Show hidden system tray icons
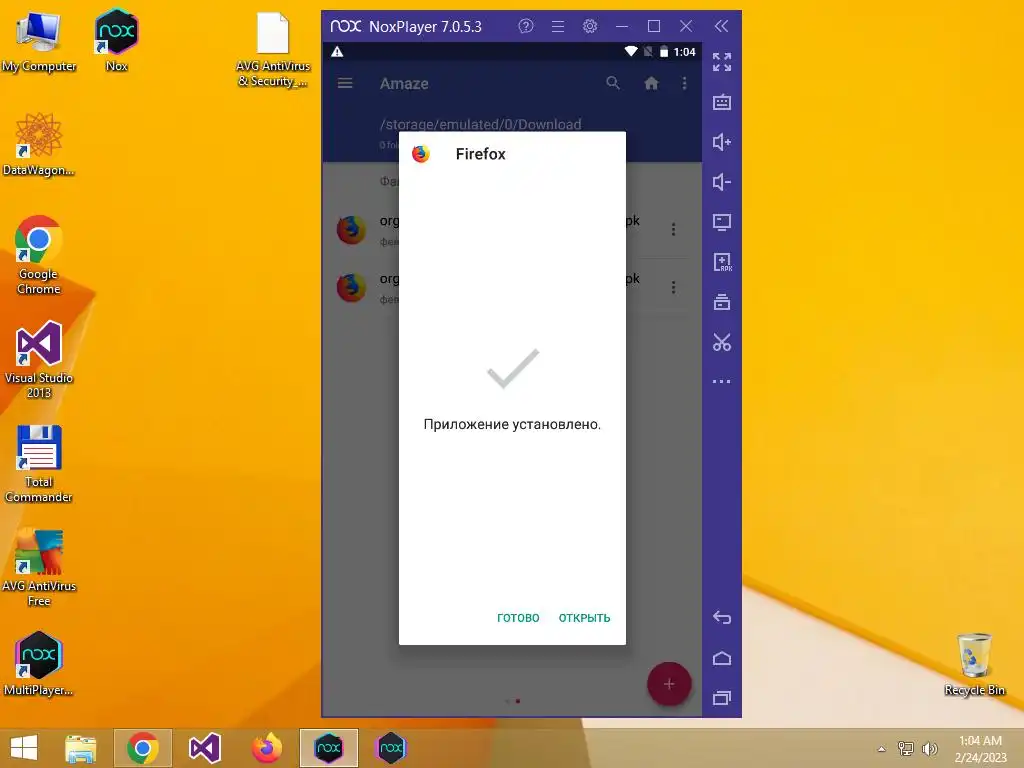Screen dimensions: 1024x768 coord(882,749)
